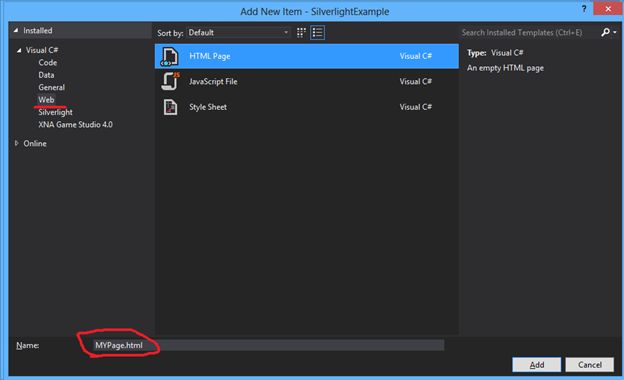Image resolution: width=624 pixels, height=380 pixels.
Task: Click Visual C# in HTML Page row
Action: pos(416,56)
